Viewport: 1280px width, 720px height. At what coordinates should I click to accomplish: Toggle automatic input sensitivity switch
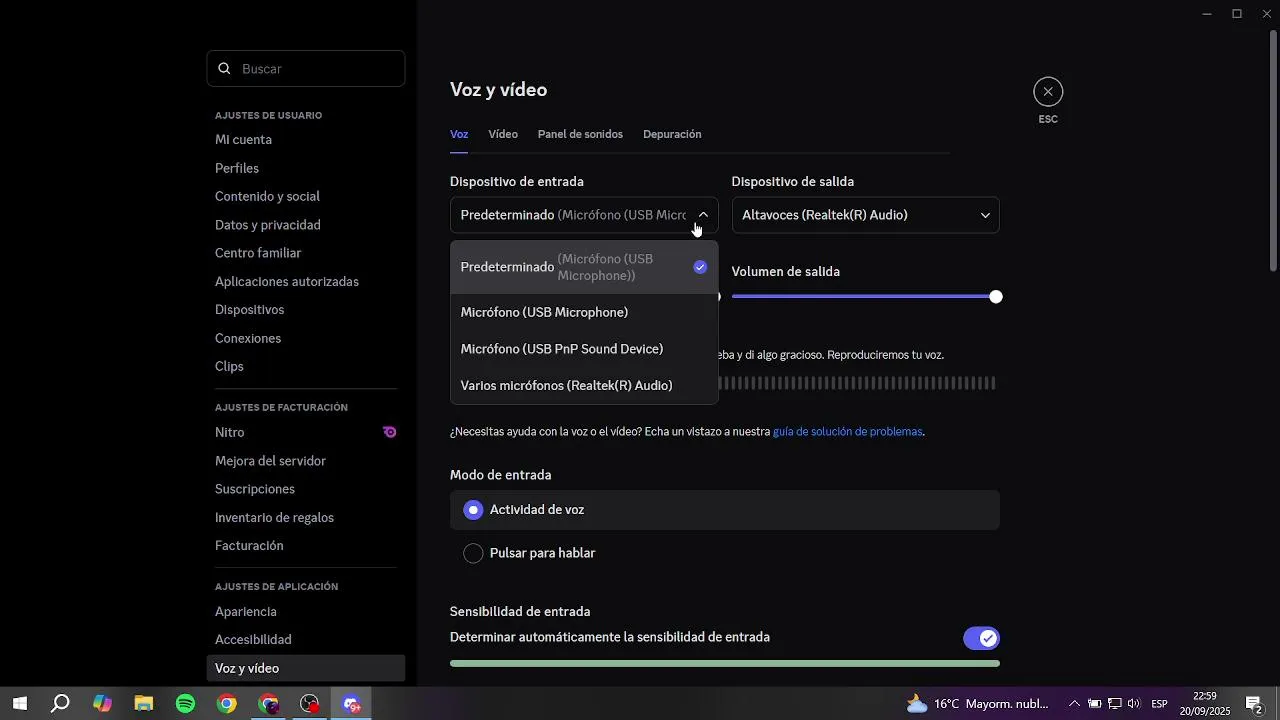tap(981, 638)
